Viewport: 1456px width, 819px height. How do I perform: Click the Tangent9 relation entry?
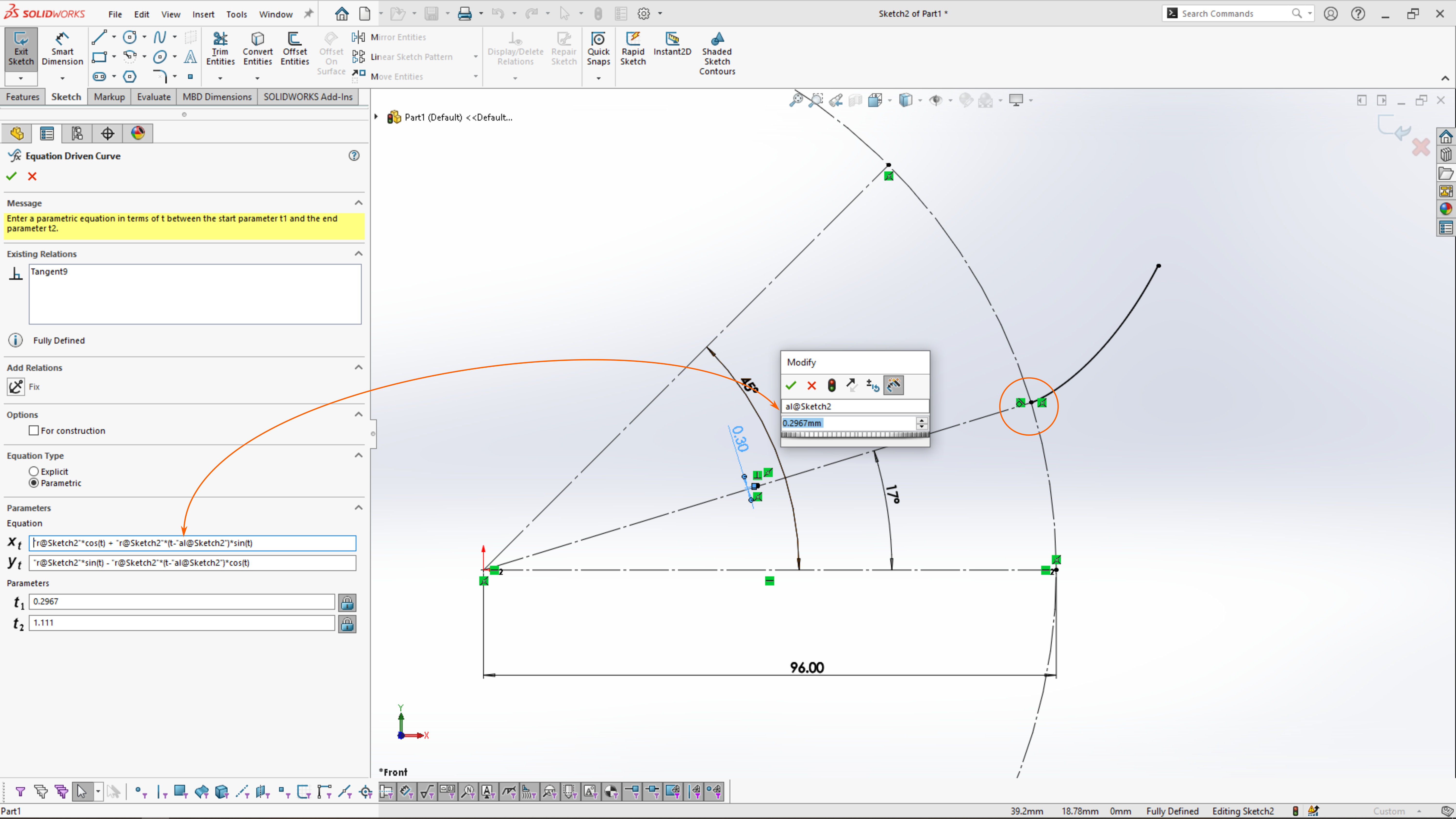click(49, 271)
